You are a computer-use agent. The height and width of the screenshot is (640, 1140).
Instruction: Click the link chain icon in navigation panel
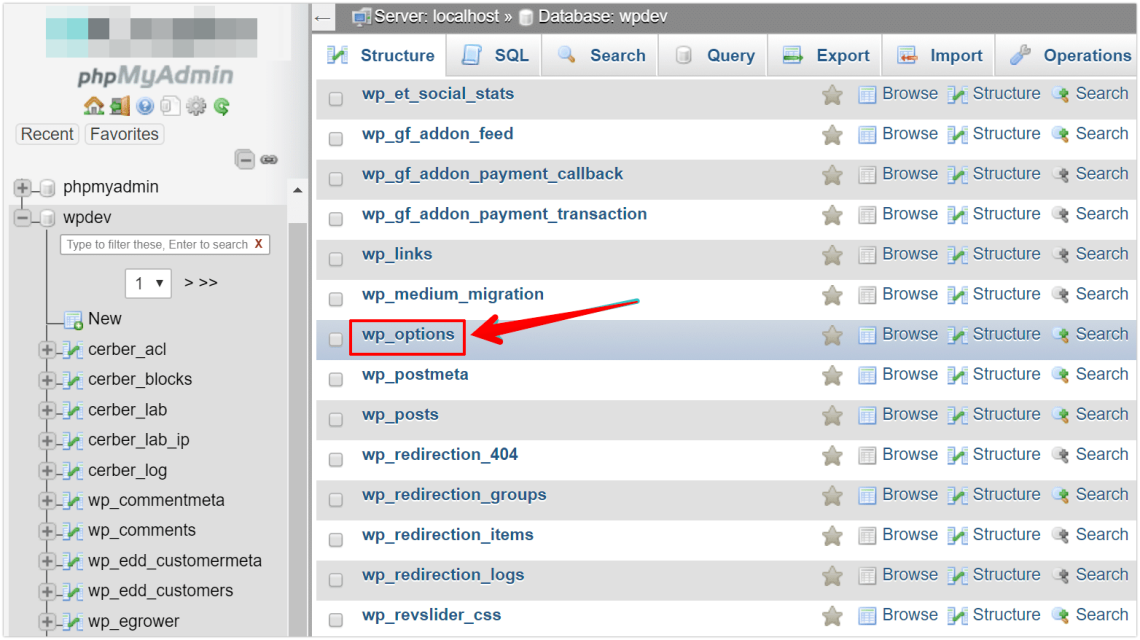click(269, 159)
